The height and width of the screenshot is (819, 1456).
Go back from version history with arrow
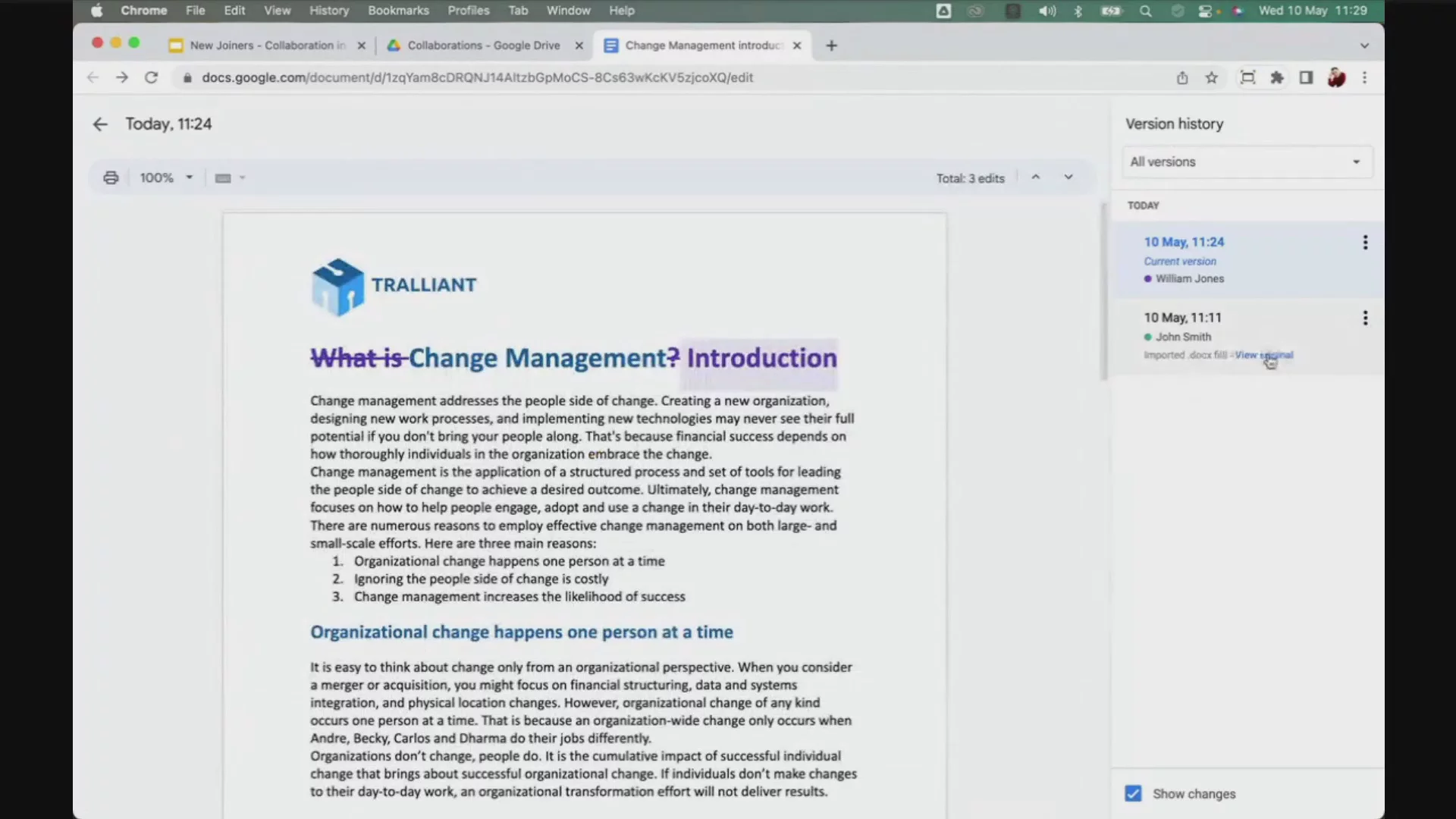100,124
